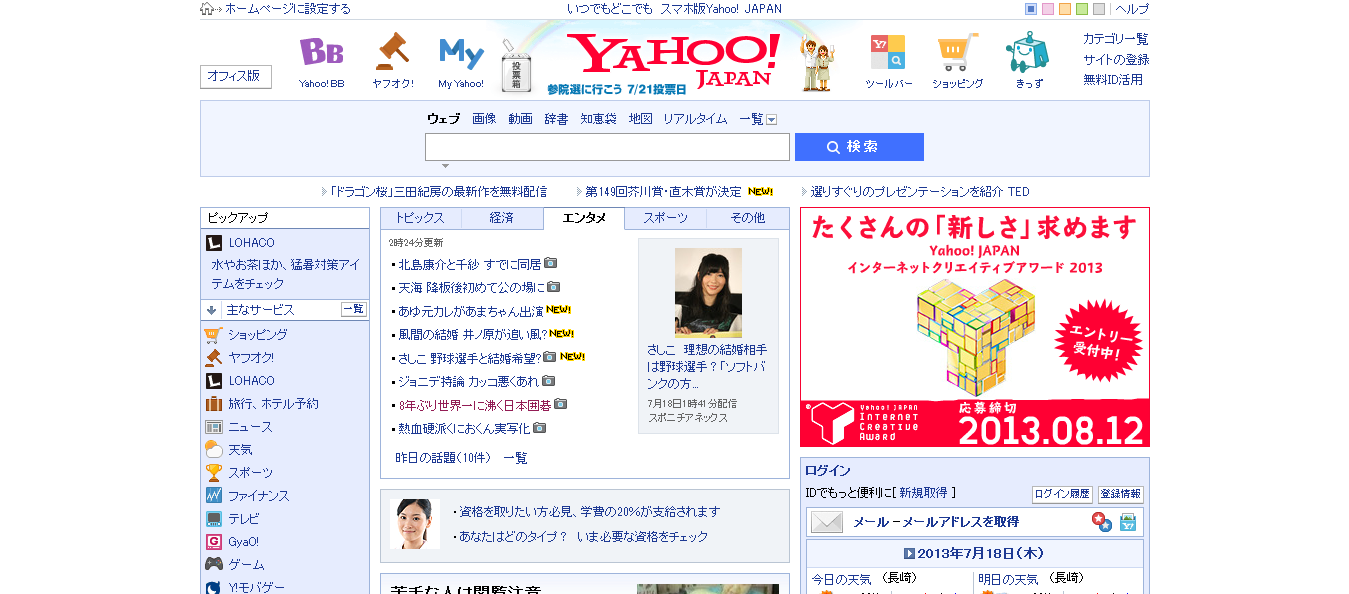The image size is (1349, 594).
Task: Select the 画像 search category
Action: [x=484, y=119]
